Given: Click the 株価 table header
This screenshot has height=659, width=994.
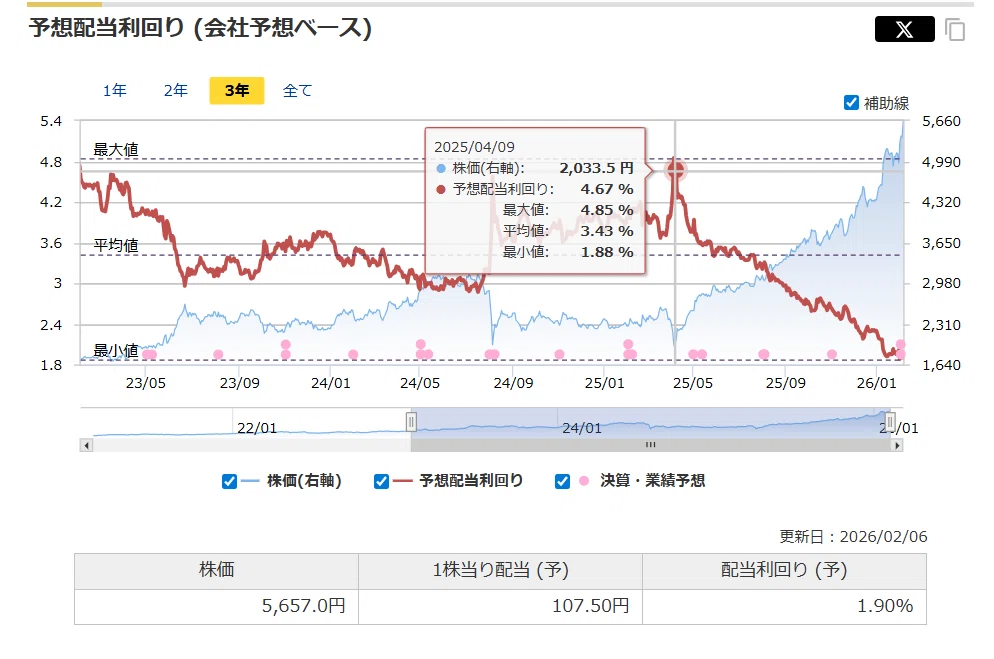Looking at the screenshot, I should (x=216, y=570).
